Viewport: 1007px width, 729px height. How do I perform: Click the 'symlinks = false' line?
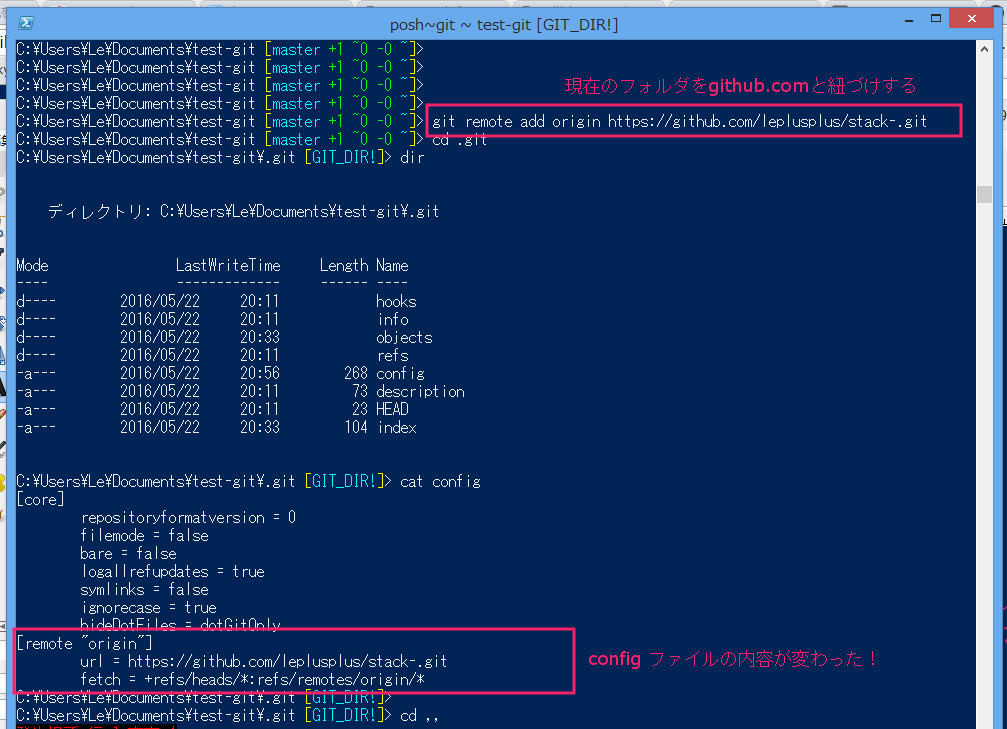coord(144,589)
